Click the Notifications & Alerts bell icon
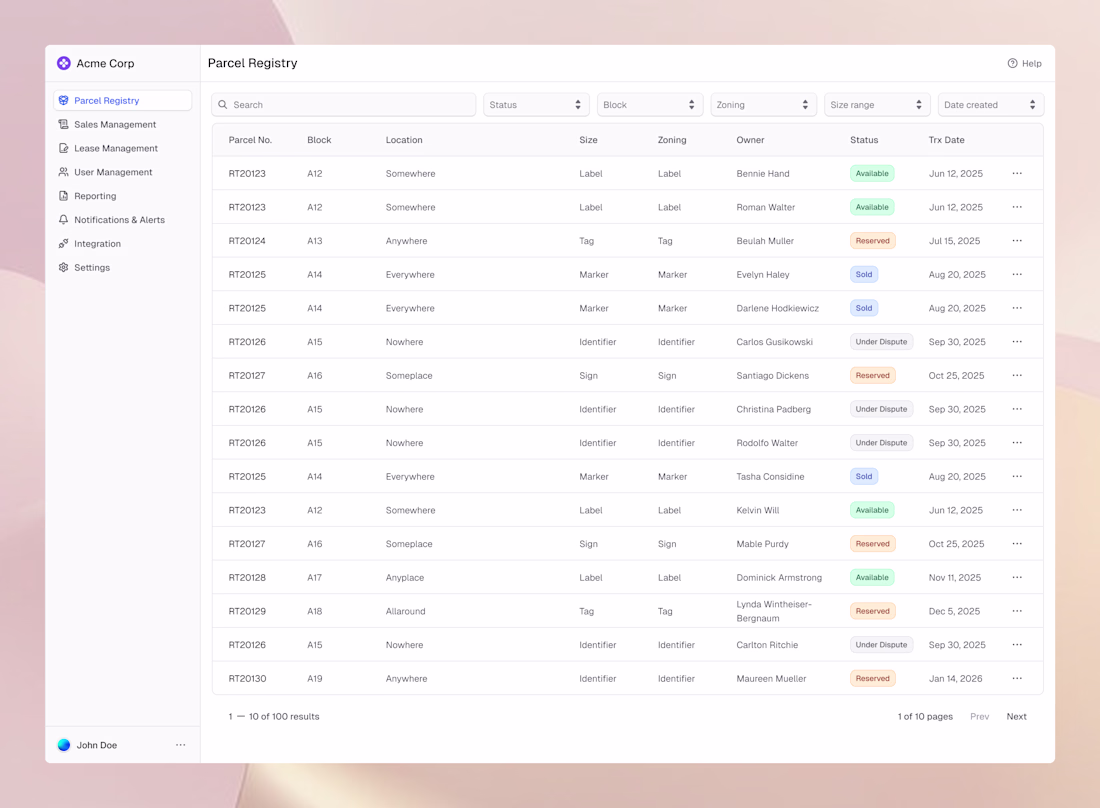Image resolution: width=1100 pixels, height=808 pixels. point(64,220)
